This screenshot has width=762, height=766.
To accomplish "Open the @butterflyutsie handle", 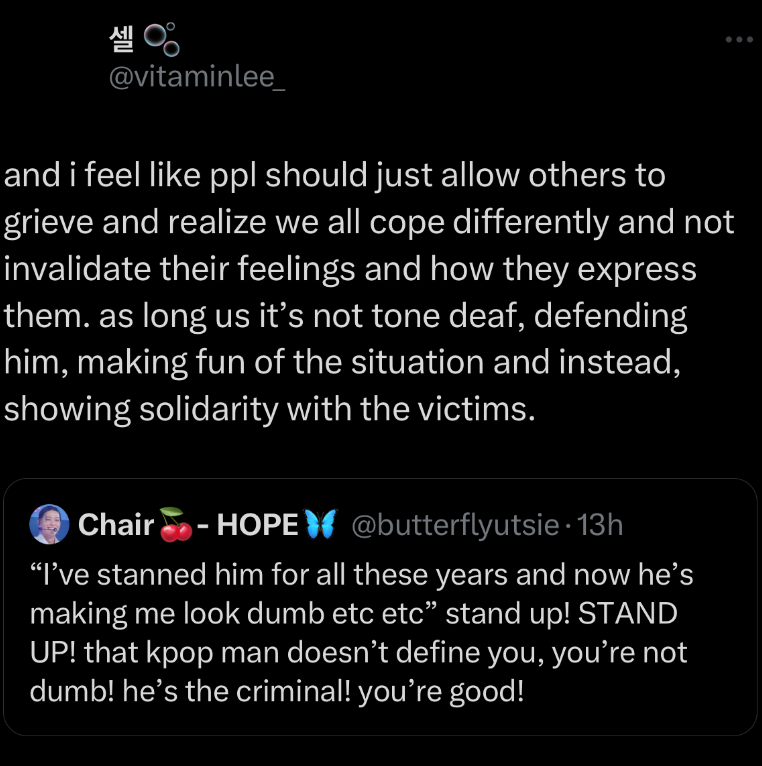I will coord(452,524).
